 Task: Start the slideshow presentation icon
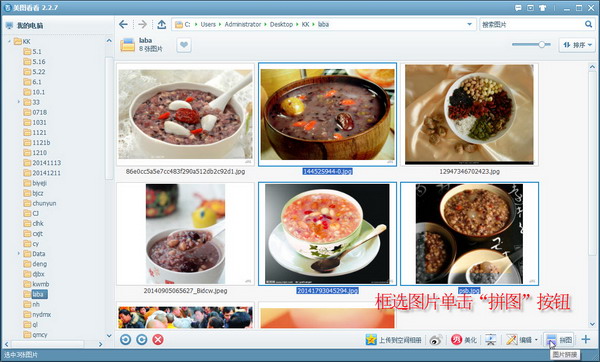491,339
